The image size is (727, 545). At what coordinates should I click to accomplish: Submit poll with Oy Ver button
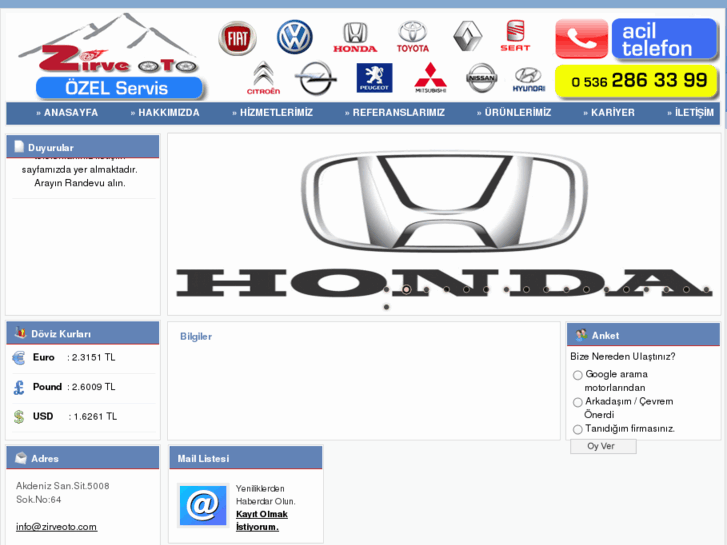pyautogui.click(x=603, y=446)
